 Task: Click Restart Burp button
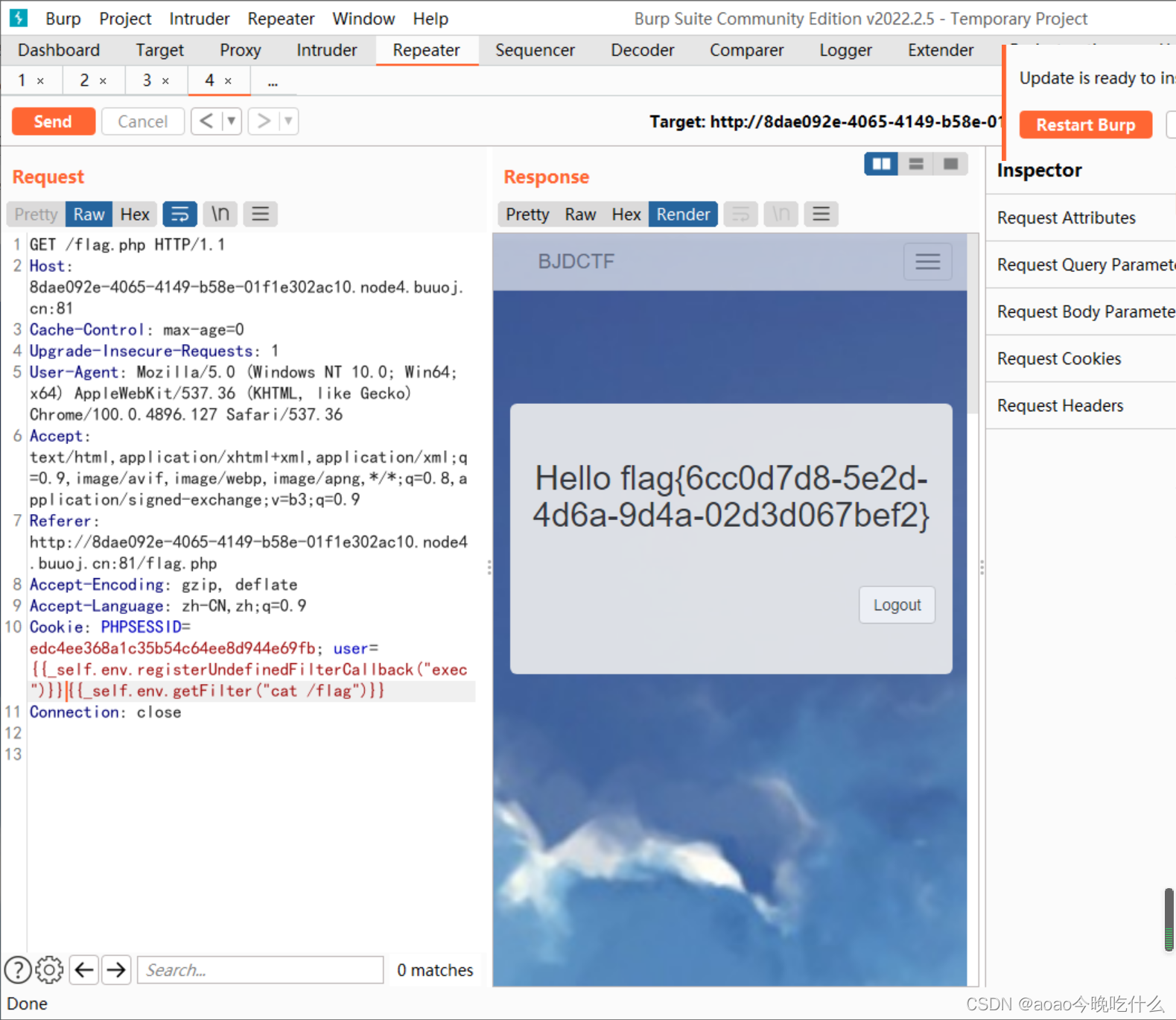[1085, 124]
